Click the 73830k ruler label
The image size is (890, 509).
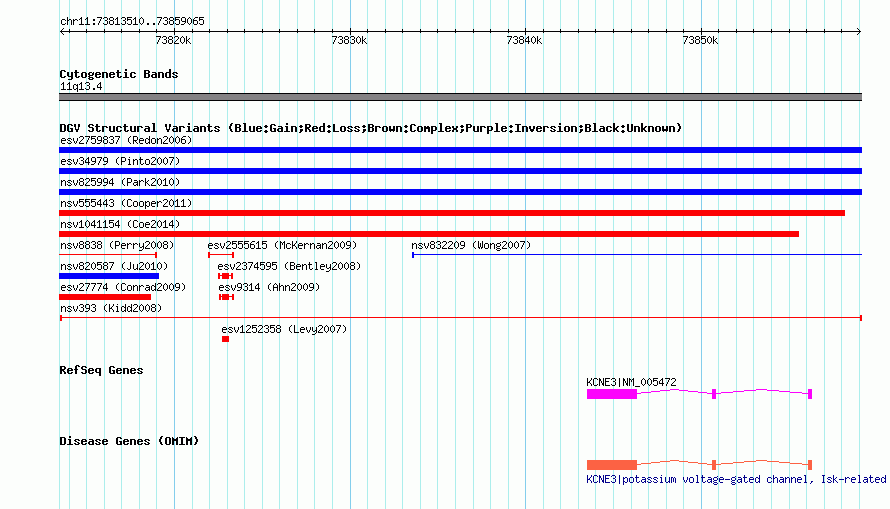[x=349, y=40]
